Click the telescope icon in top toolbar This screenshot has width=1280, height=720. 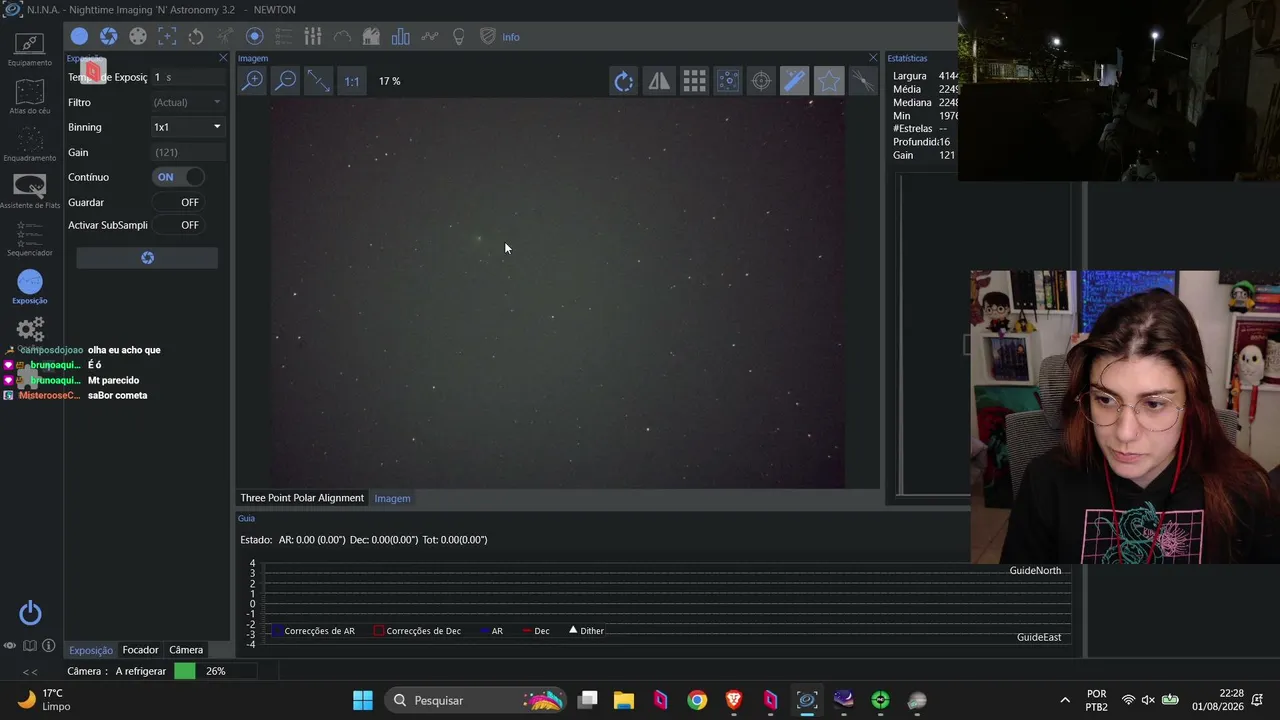[225, 37]
